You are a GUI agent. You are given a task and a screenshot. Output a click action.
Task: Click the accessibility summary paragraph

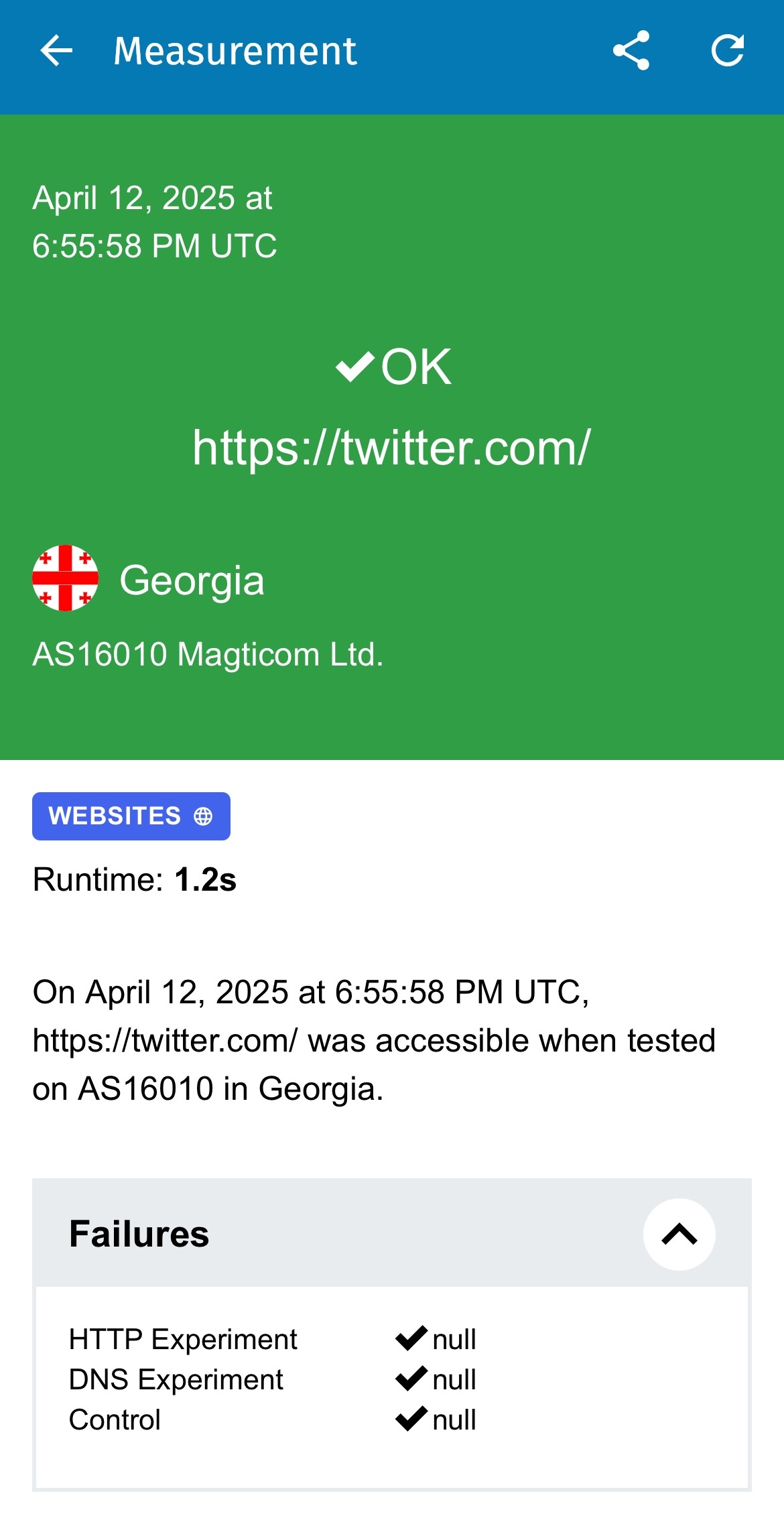(x=374, y=1040)
